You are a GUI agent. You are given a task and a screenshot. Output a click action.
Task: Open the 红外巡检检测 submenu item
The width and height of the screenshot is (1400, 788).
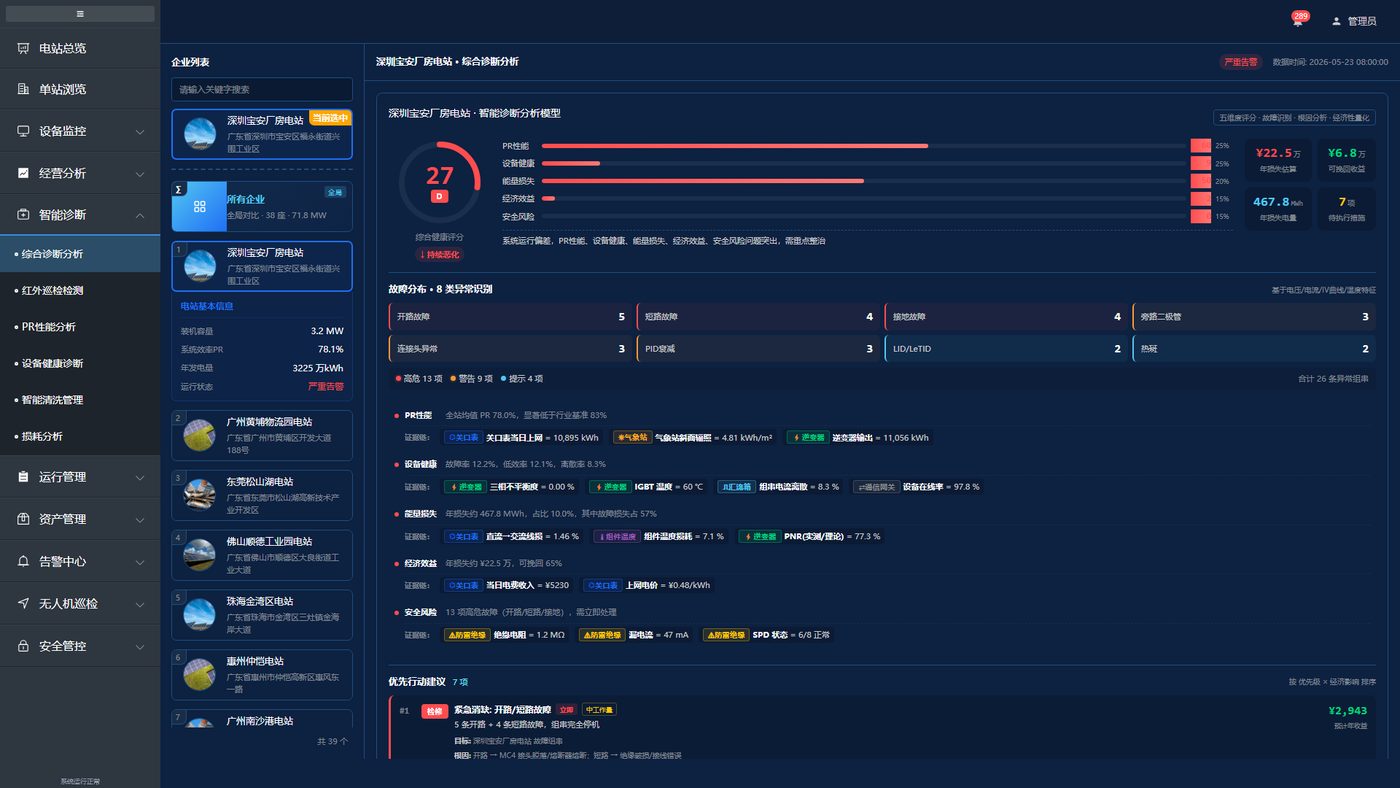tap(80, 290)
